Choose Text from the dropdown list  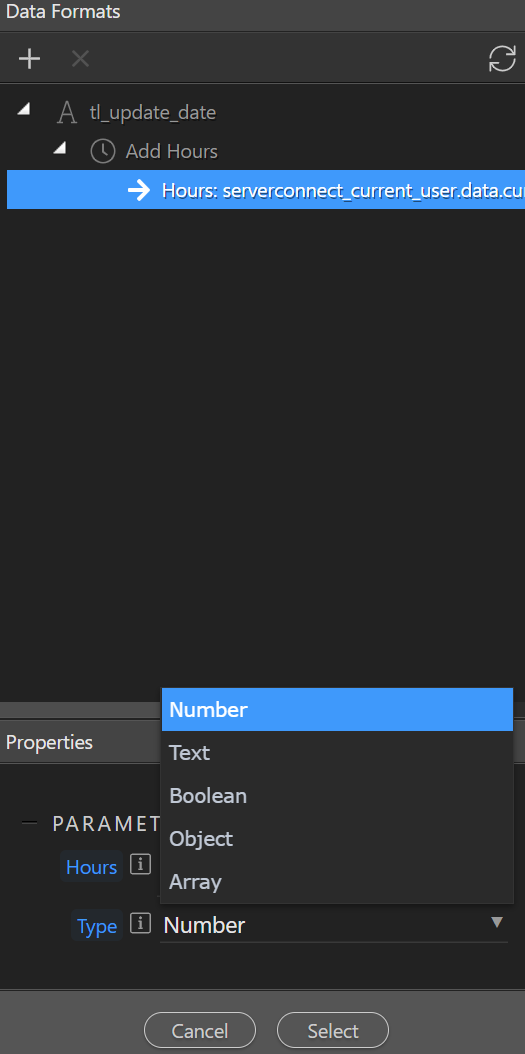coord(337,752)
